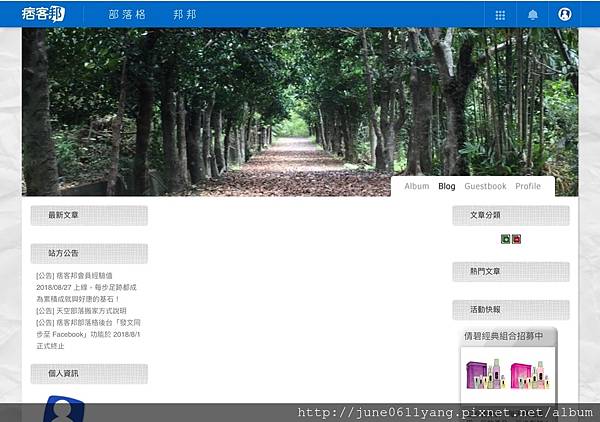
Task: Click the 最新文章 section header
Action: pyautogui.click(x=89, y=215)
